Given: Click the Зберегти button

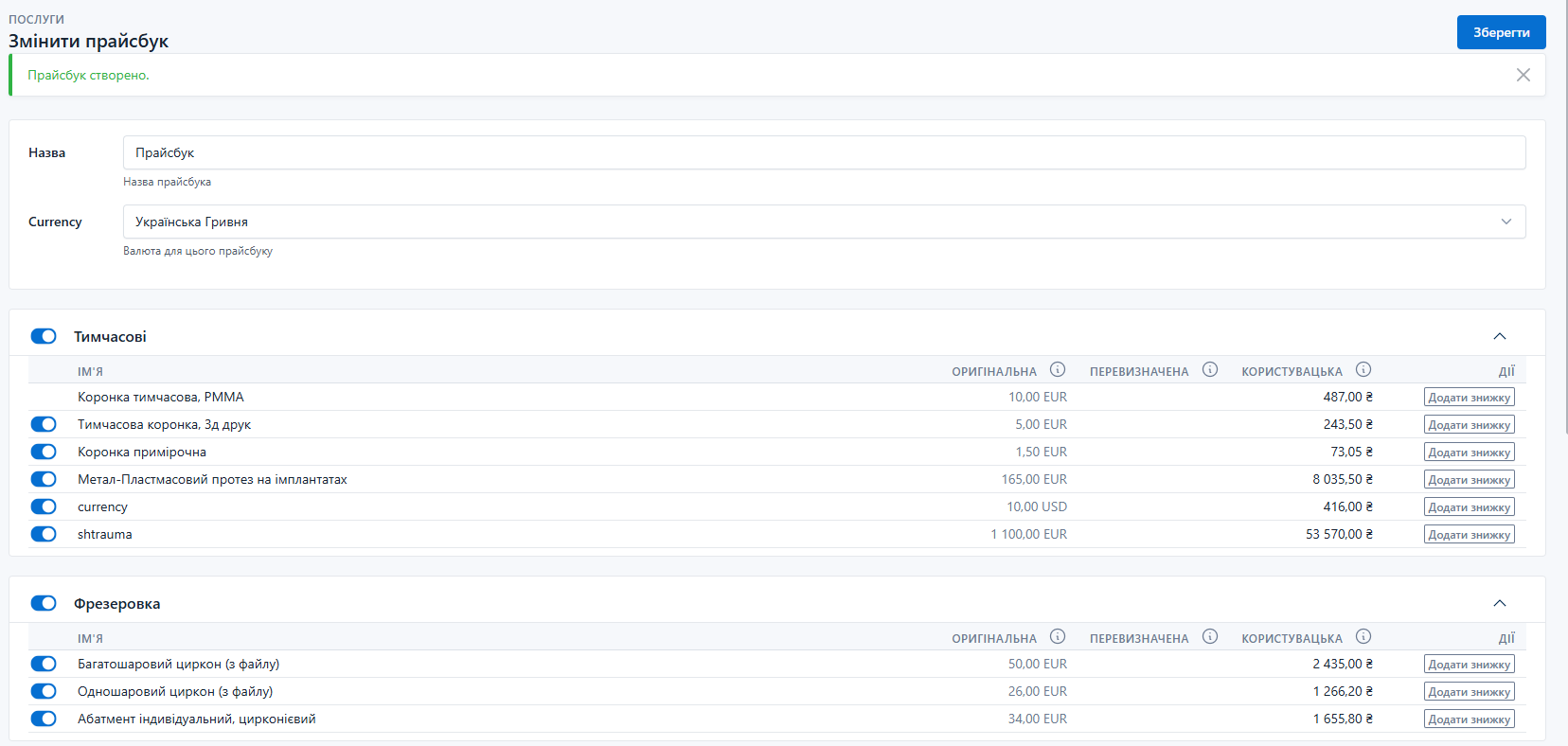Looking at the screenshot, I should tap(1501, 32).
